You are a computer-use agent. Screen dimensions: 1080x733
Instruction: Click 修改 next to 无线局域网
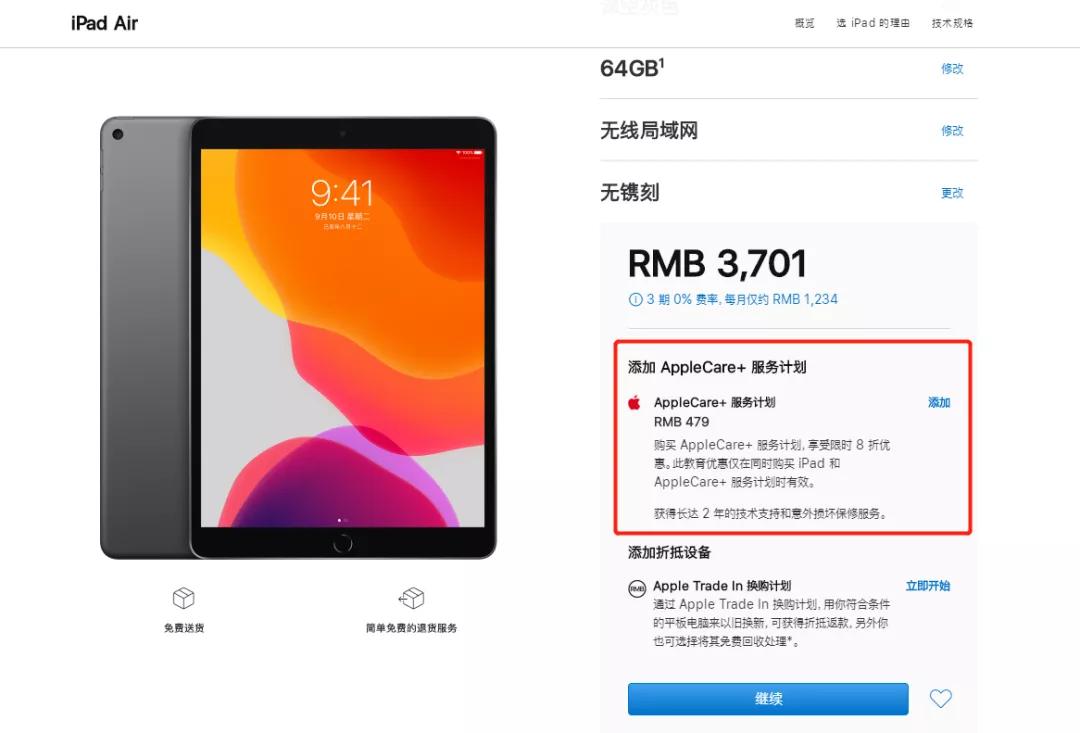[x=953, y=130]
